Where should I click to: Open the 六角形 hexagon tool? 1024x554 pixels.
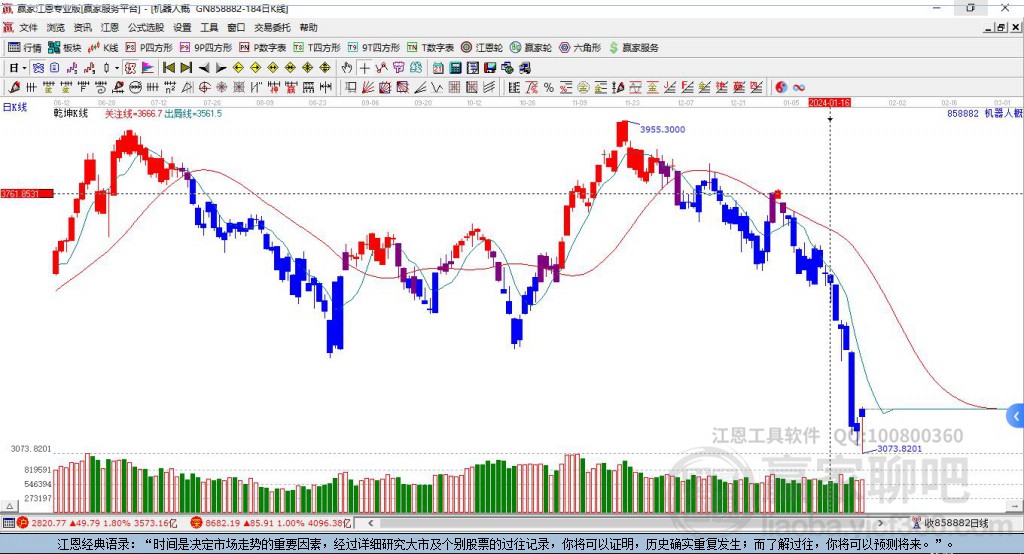pyautogui.click(x=580, y=48)
